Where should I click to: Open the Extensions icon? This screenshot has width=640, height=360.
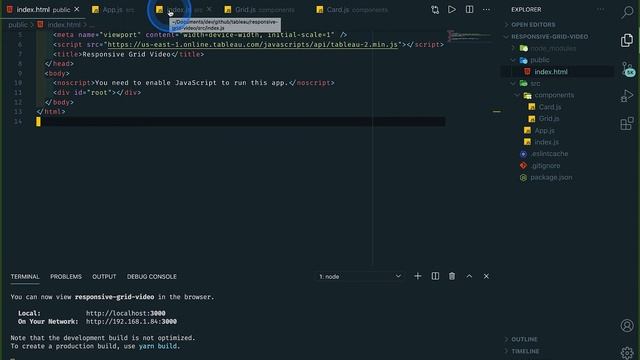pyautogui.click(x=627, y=123)
